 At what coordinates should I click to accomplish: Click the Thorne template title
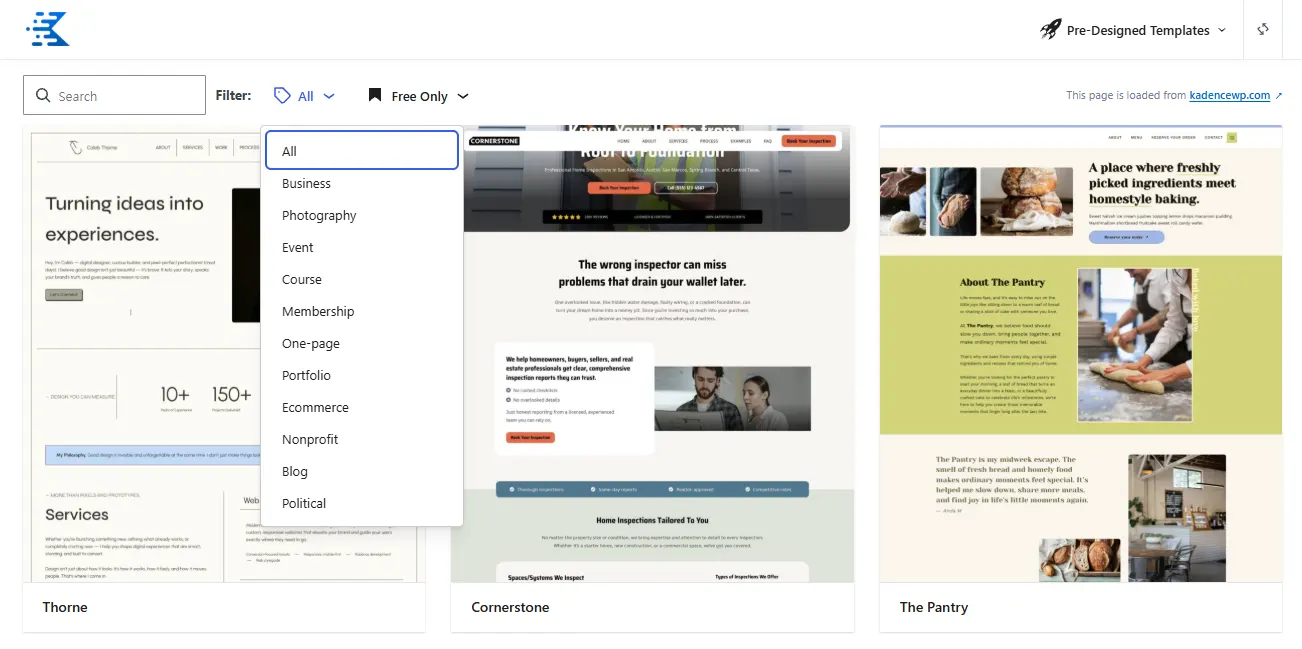pyautogui.click(x=65, y=607)
